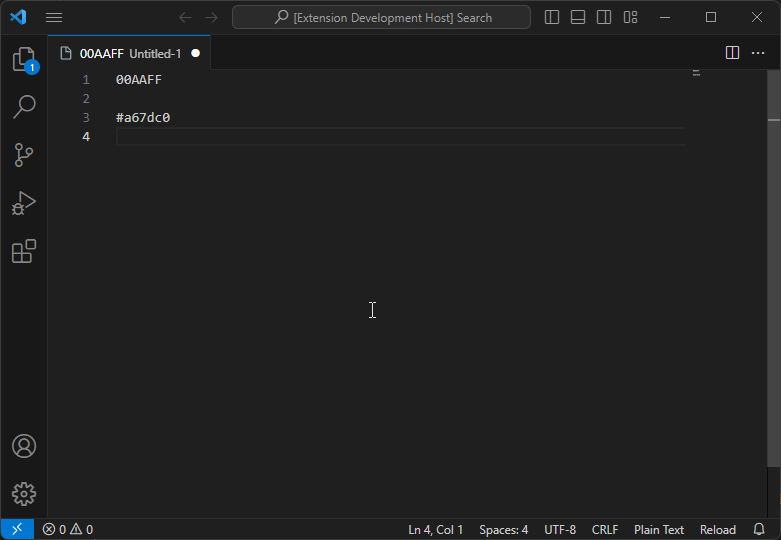Toggle the bottom panel layout button
Viewport: 781px width, 540px height.
[x=578, y=17]
